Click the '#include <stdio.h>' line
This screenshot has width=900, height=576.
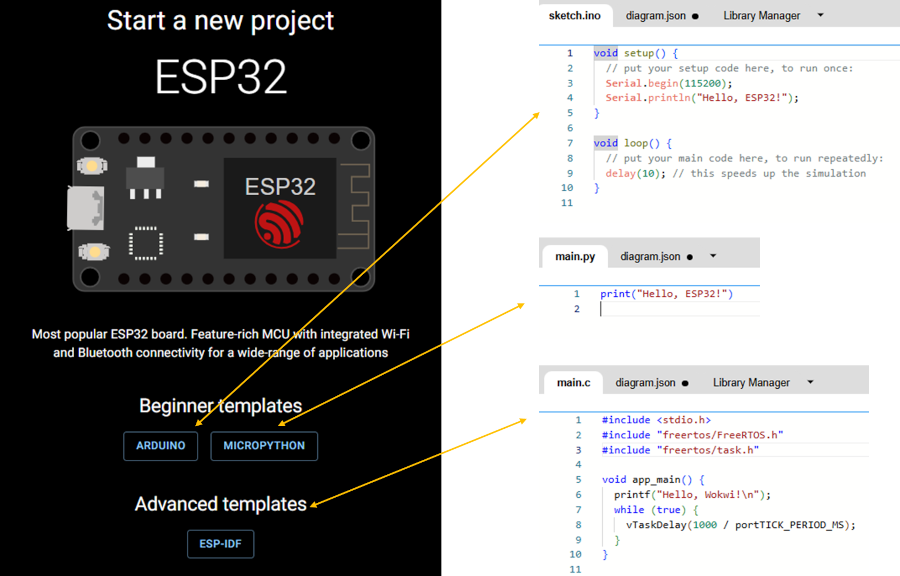[x=656, y=420]
